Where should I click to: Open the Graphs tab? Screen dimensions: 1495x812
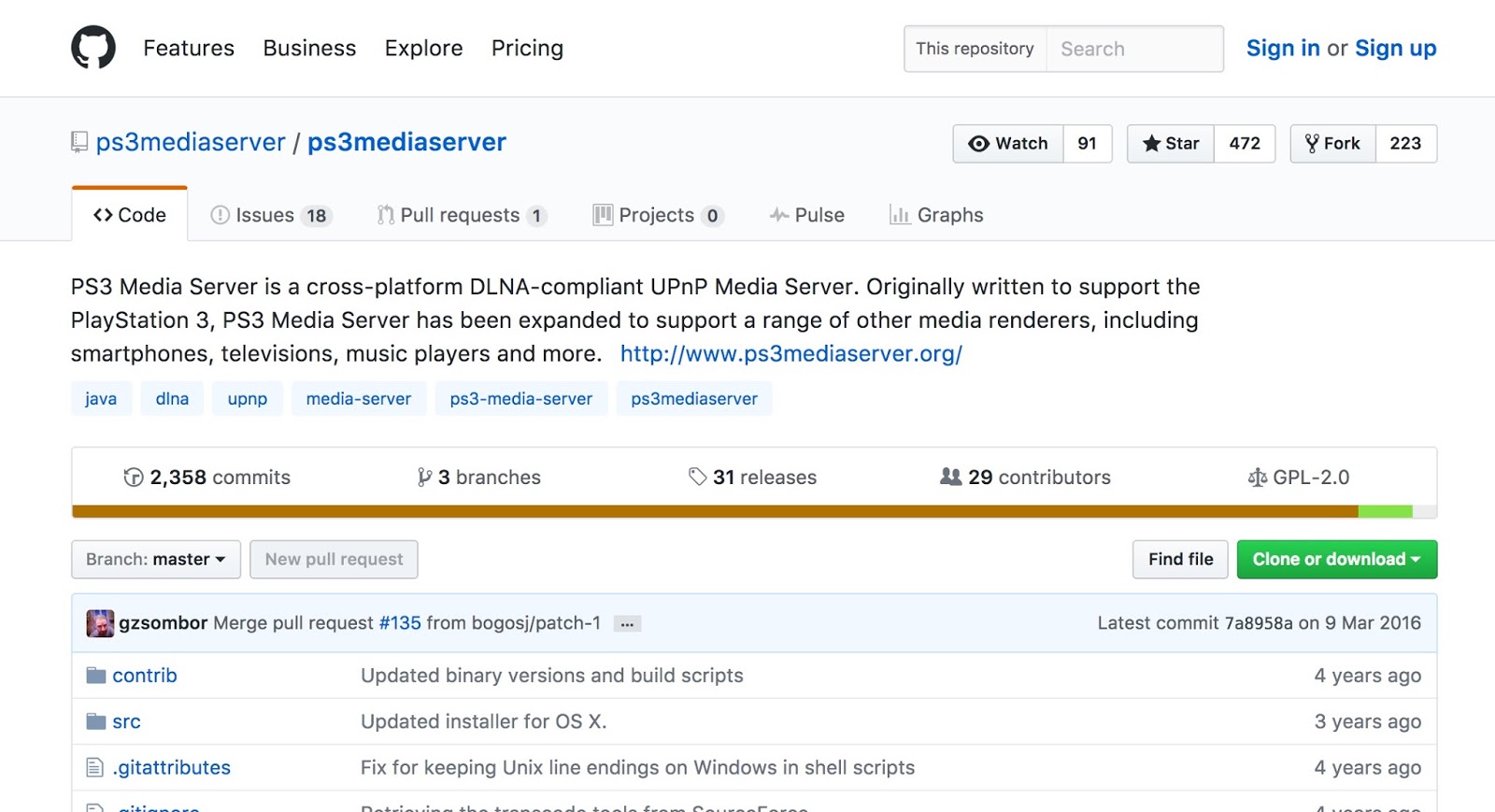(936, 216)
